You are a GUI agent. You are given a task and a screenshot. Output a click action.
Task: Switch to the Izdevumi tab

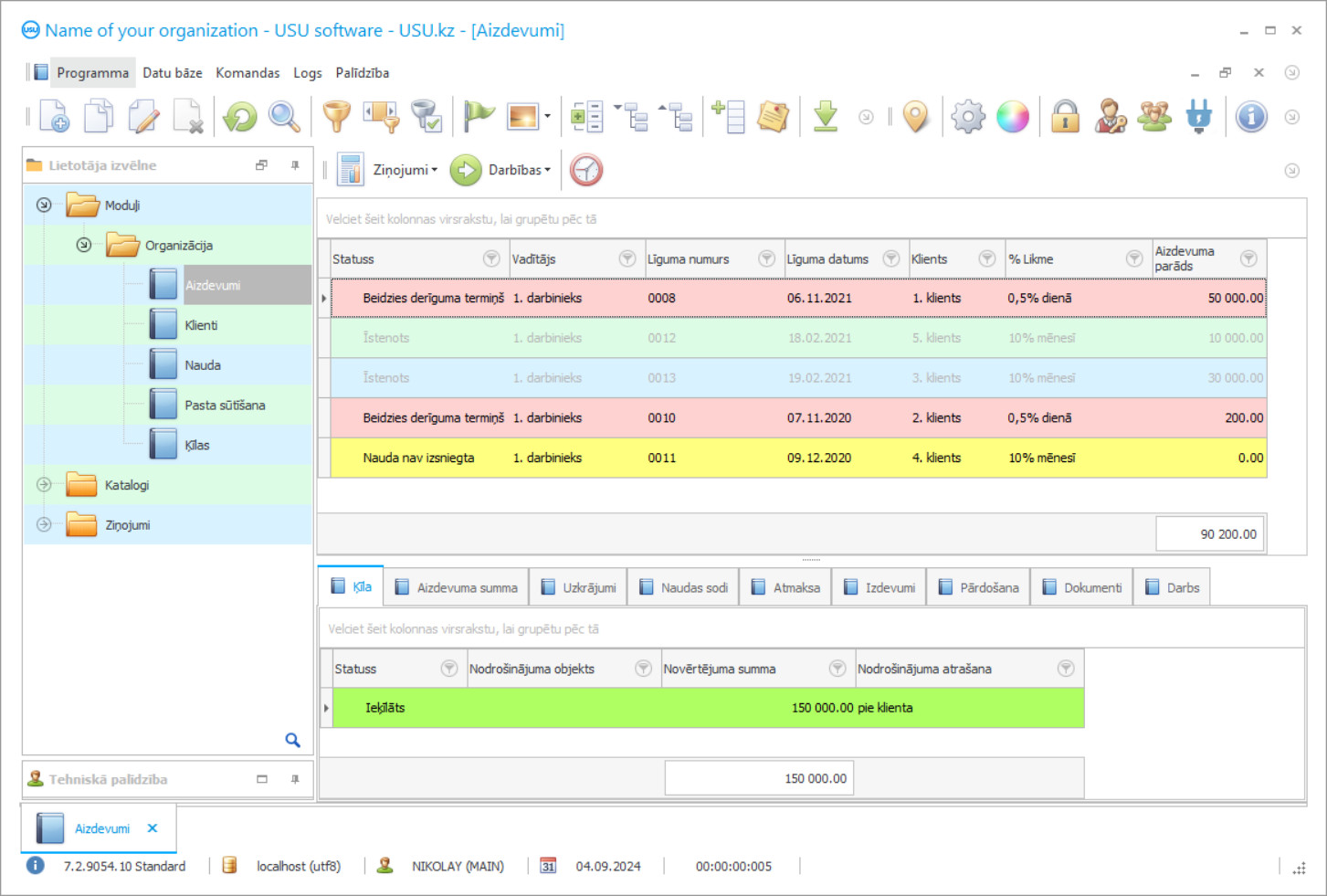879,587
